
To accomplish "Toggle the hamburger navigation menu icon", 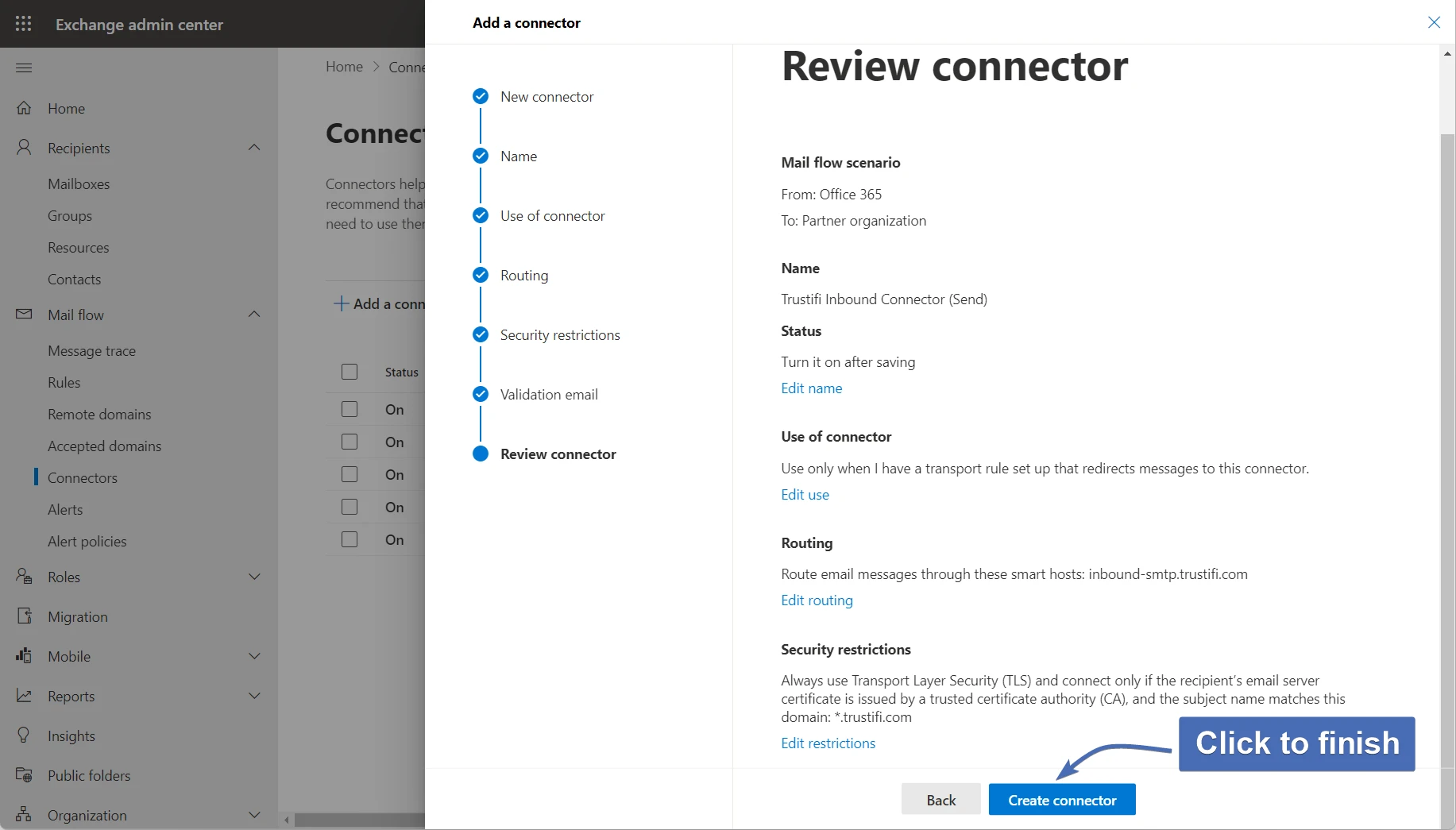I will (x=24, y=68).
